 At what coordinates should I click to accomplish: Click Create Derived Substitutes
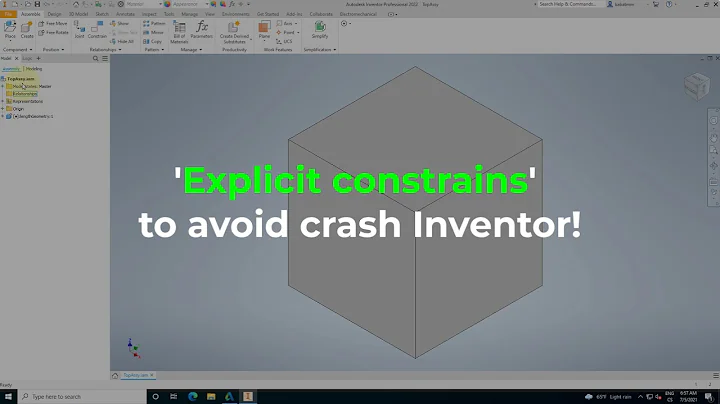pyautogui.click(x=234, y=32)
